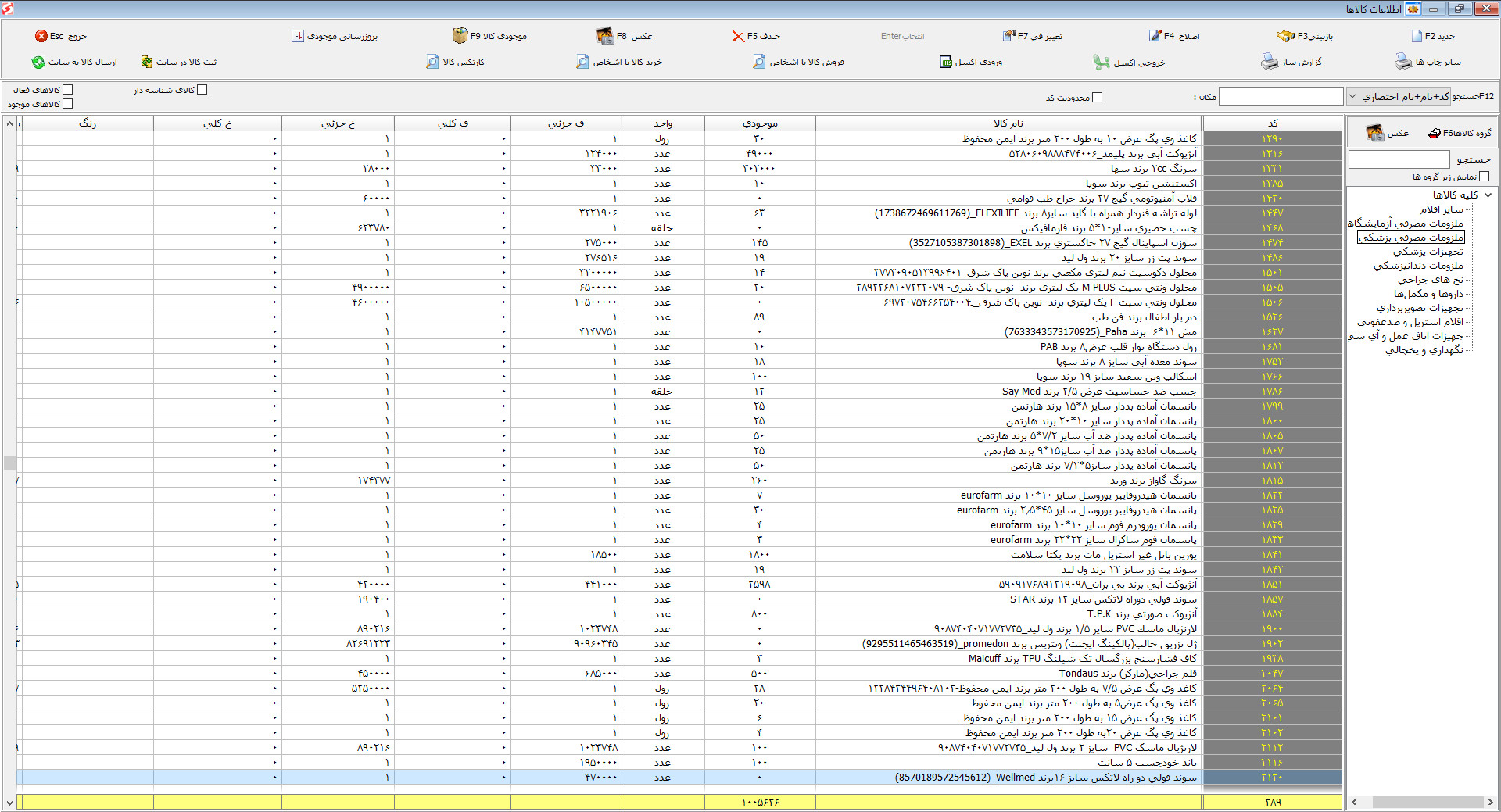Image resolution: width=1501 pixels, height=812 pixels.
Task: Open گزارش ساز report builder icon
Action: coord(1270,62)
